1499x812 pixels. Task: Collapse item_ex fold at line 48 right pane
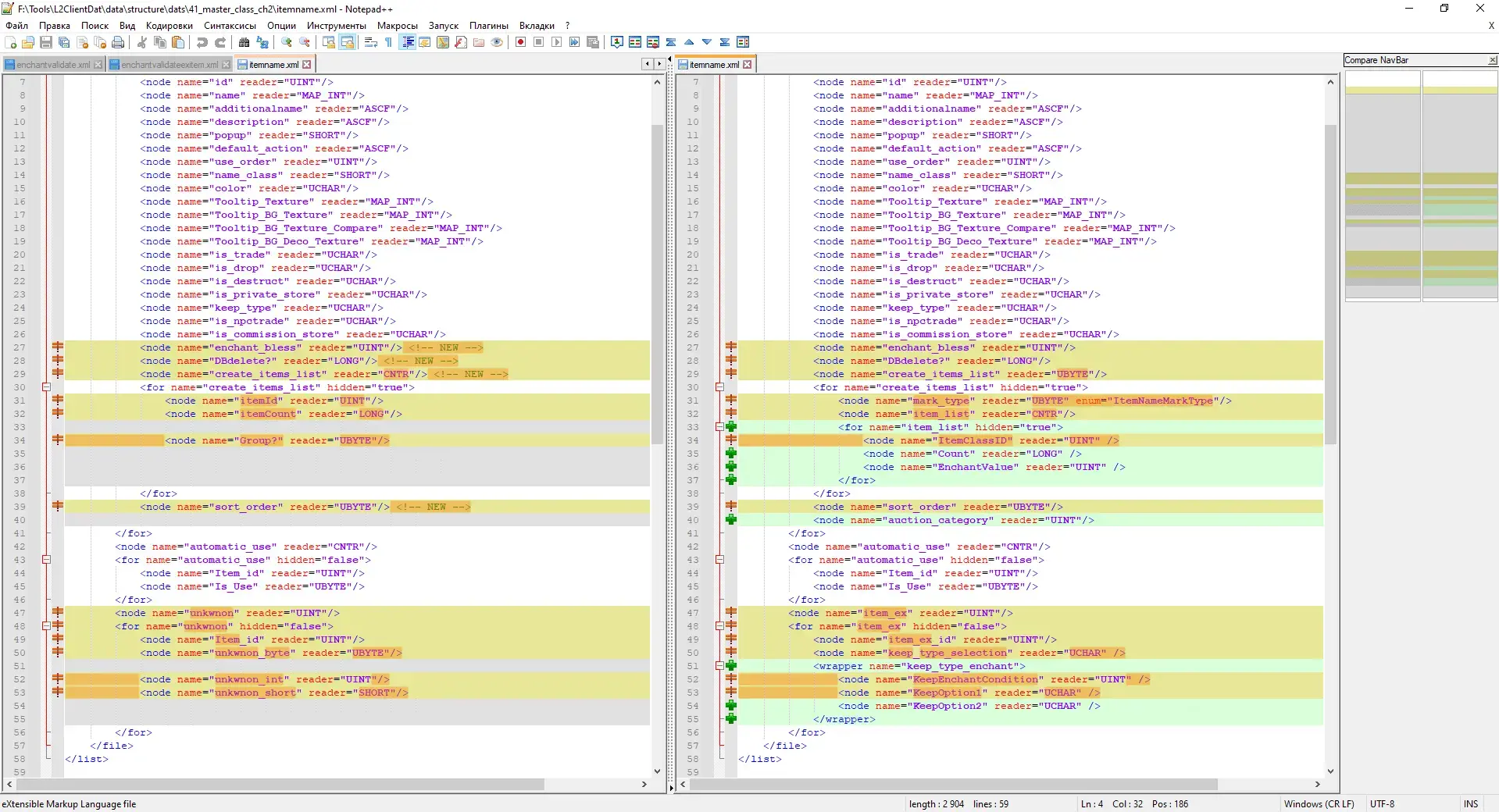(x=719, y=626)
